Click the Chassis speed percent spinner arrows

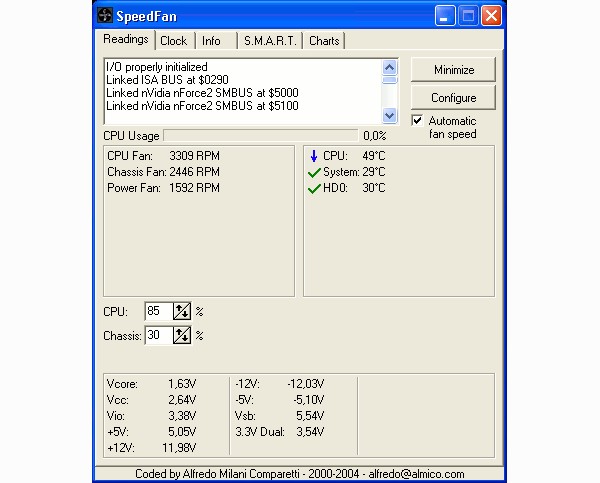click(x=182, y=335)
